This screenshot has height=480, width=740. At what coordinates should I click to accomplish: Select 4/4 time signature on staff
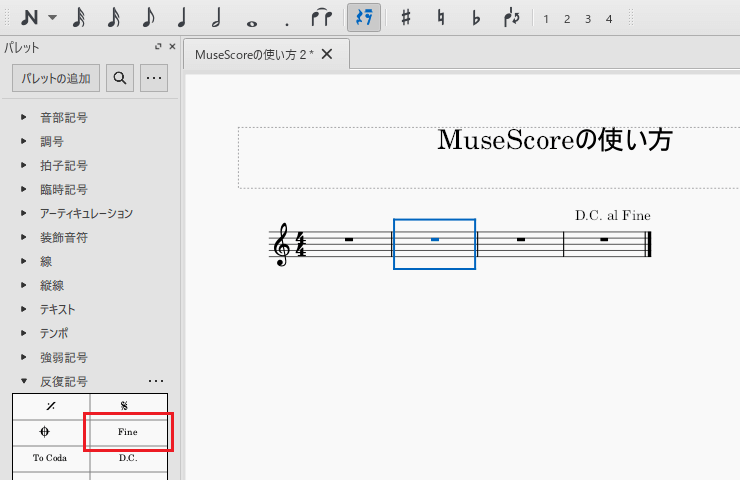(300, 244)
